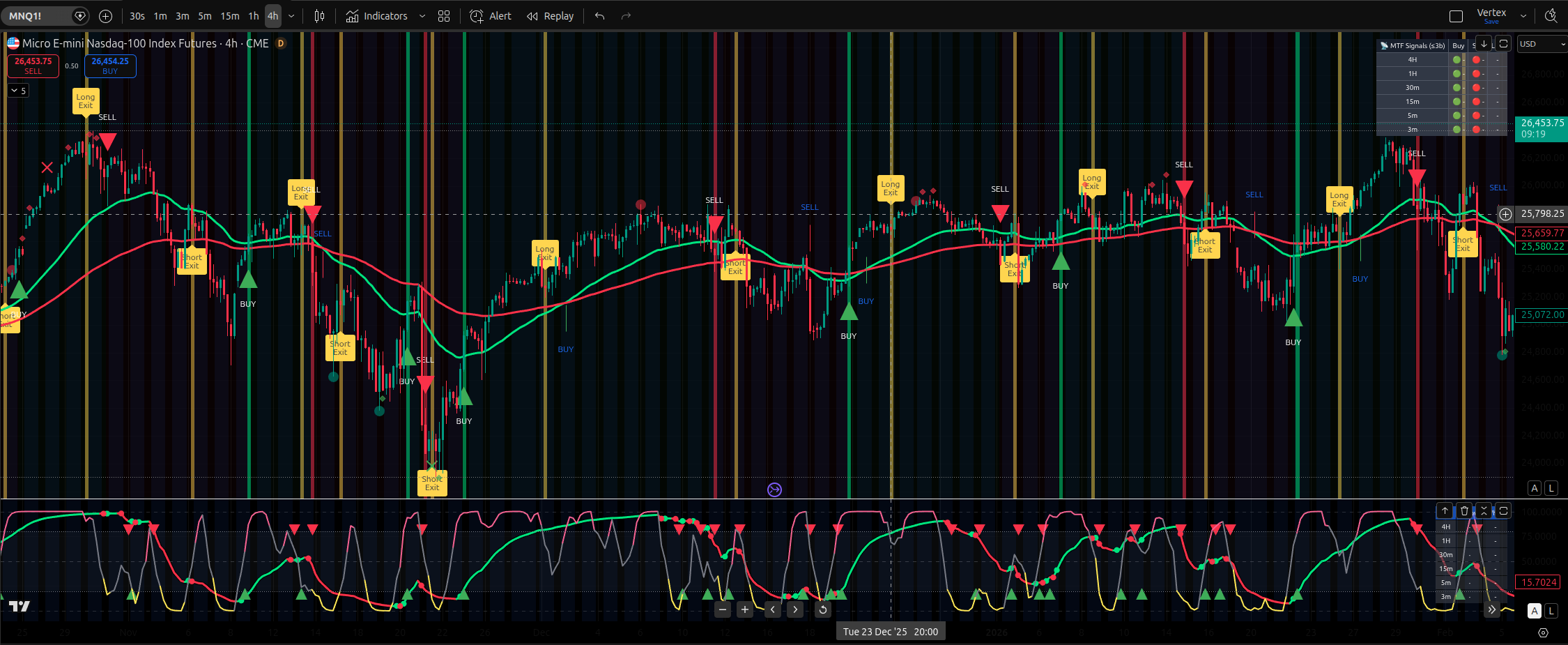Open the candlestick chart type selector

pyautogui.click(x=319, y=16)
